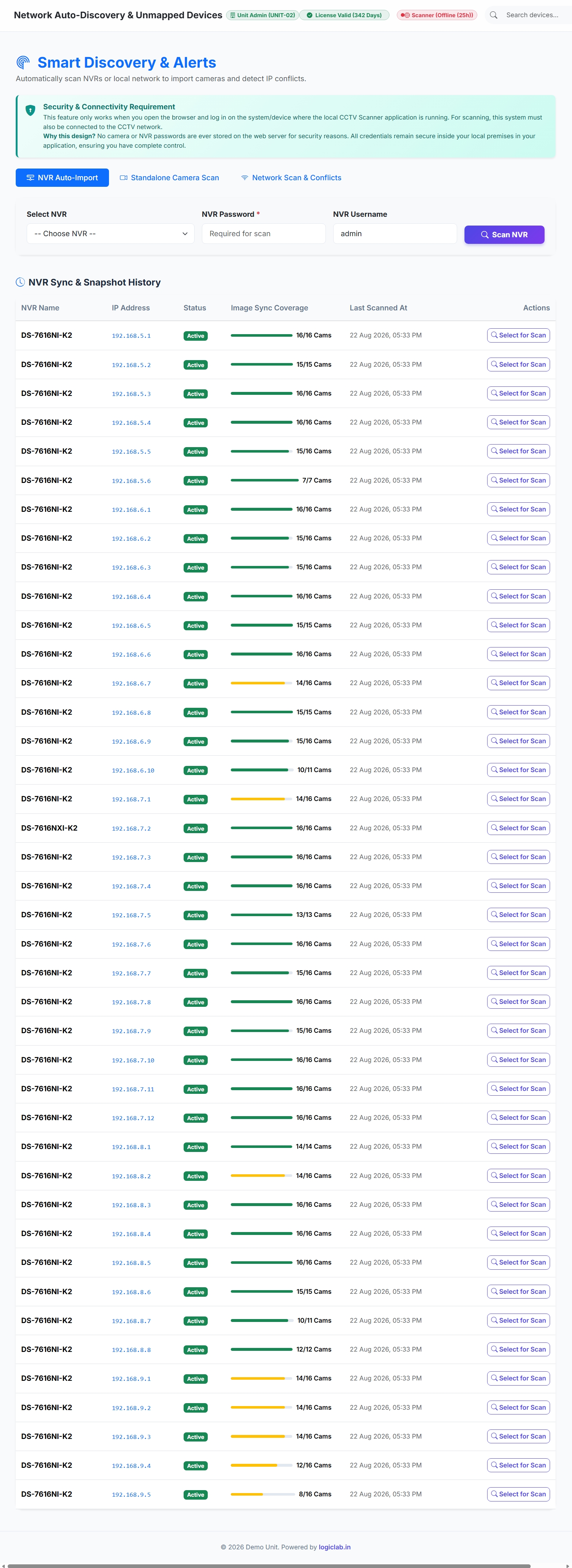Click the Smart Discovery radar icon
The width and height of the screenshot is (572, 1568).
pyautogui.click(x=23, y=62)
